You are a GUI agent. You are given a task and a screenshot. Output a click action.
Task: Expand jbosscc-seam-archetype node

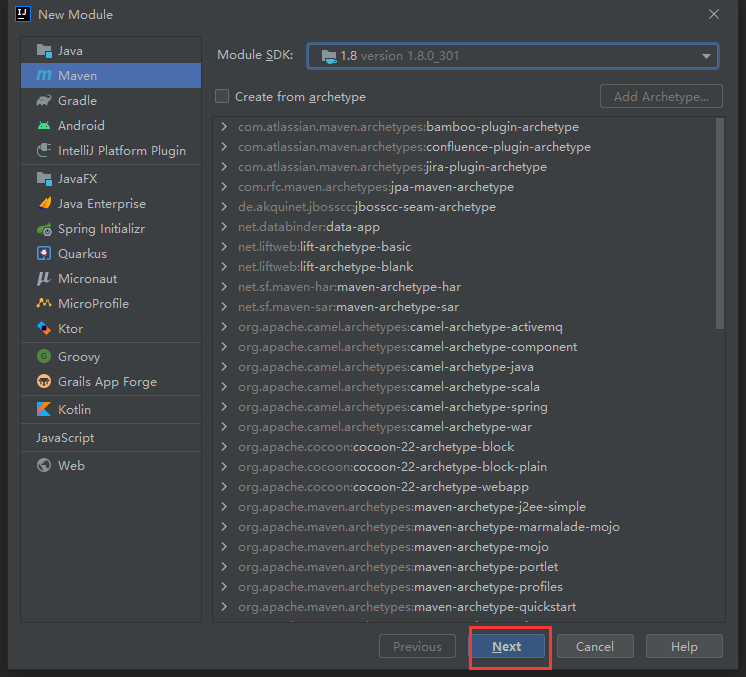[x=224, y=206]
